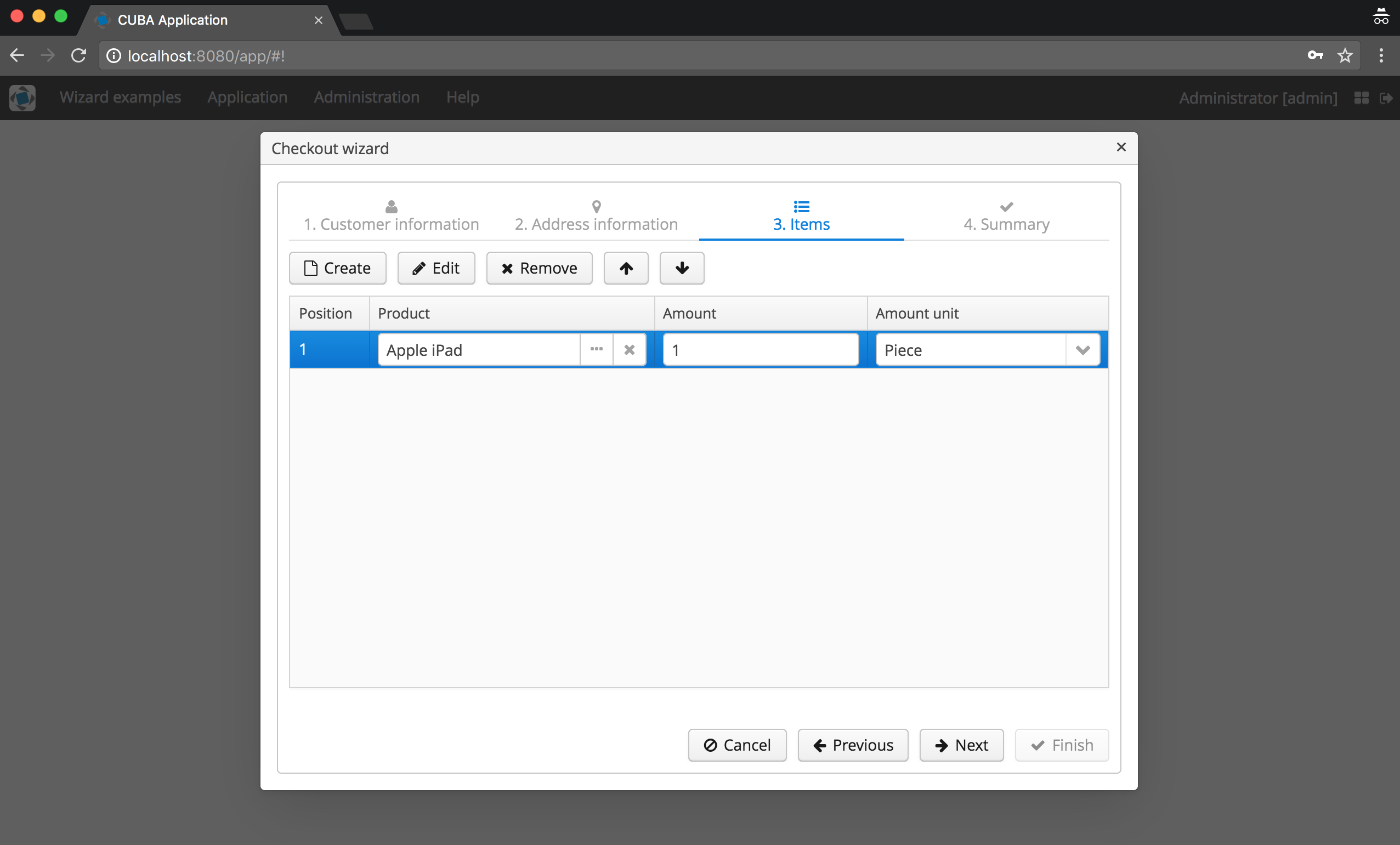Image resolution: width=1400 pixels, height=845 pixels.
Task: Close the Checkout wizard dialog
Action: [x=1120, y=147]
